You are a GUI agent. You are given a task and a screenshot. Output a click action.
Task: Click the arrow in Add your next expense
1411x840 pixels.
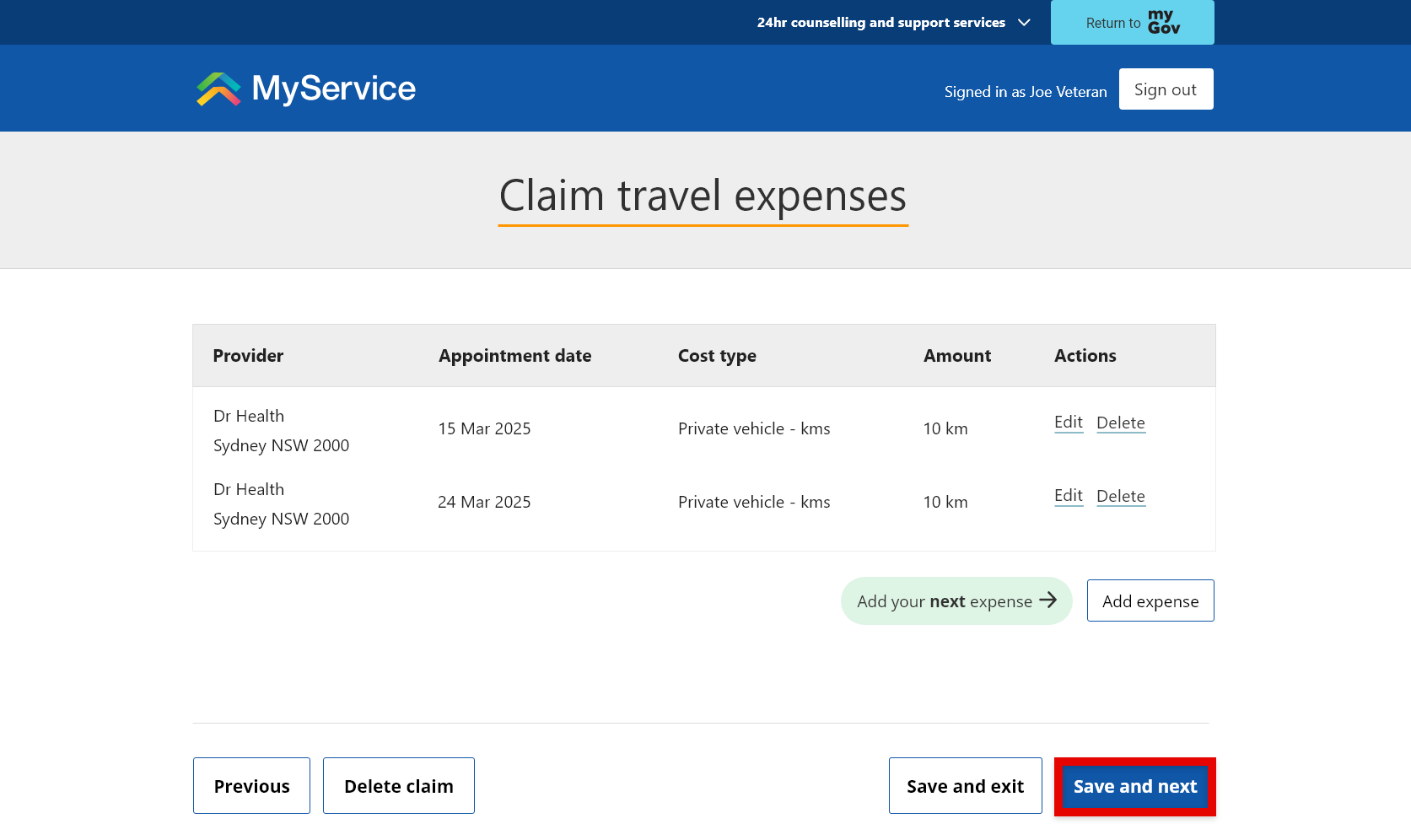(1048, 600)
